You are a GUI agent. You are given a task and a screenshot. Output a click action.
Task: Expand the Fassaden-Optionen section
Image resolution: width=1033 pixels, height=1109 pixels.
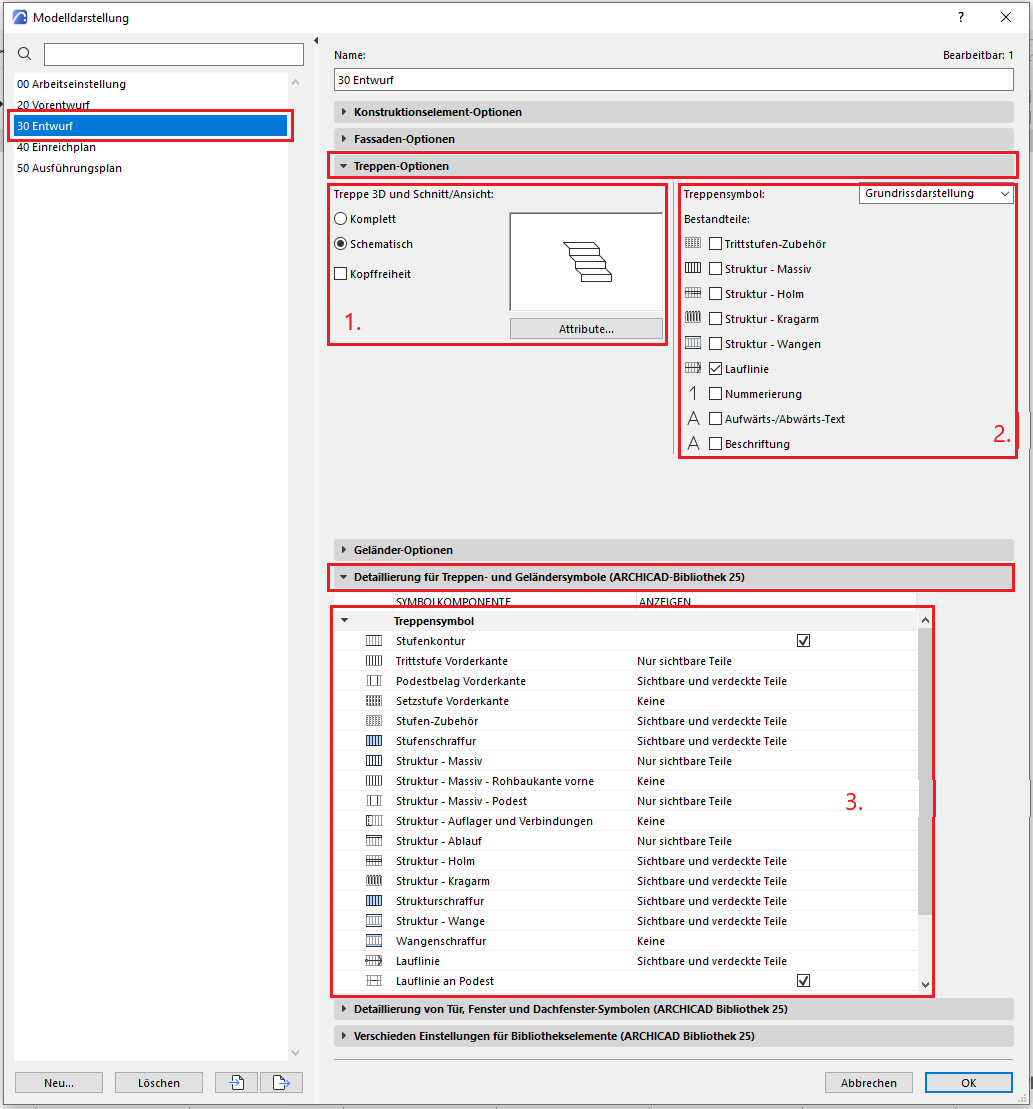pos(404,139)
